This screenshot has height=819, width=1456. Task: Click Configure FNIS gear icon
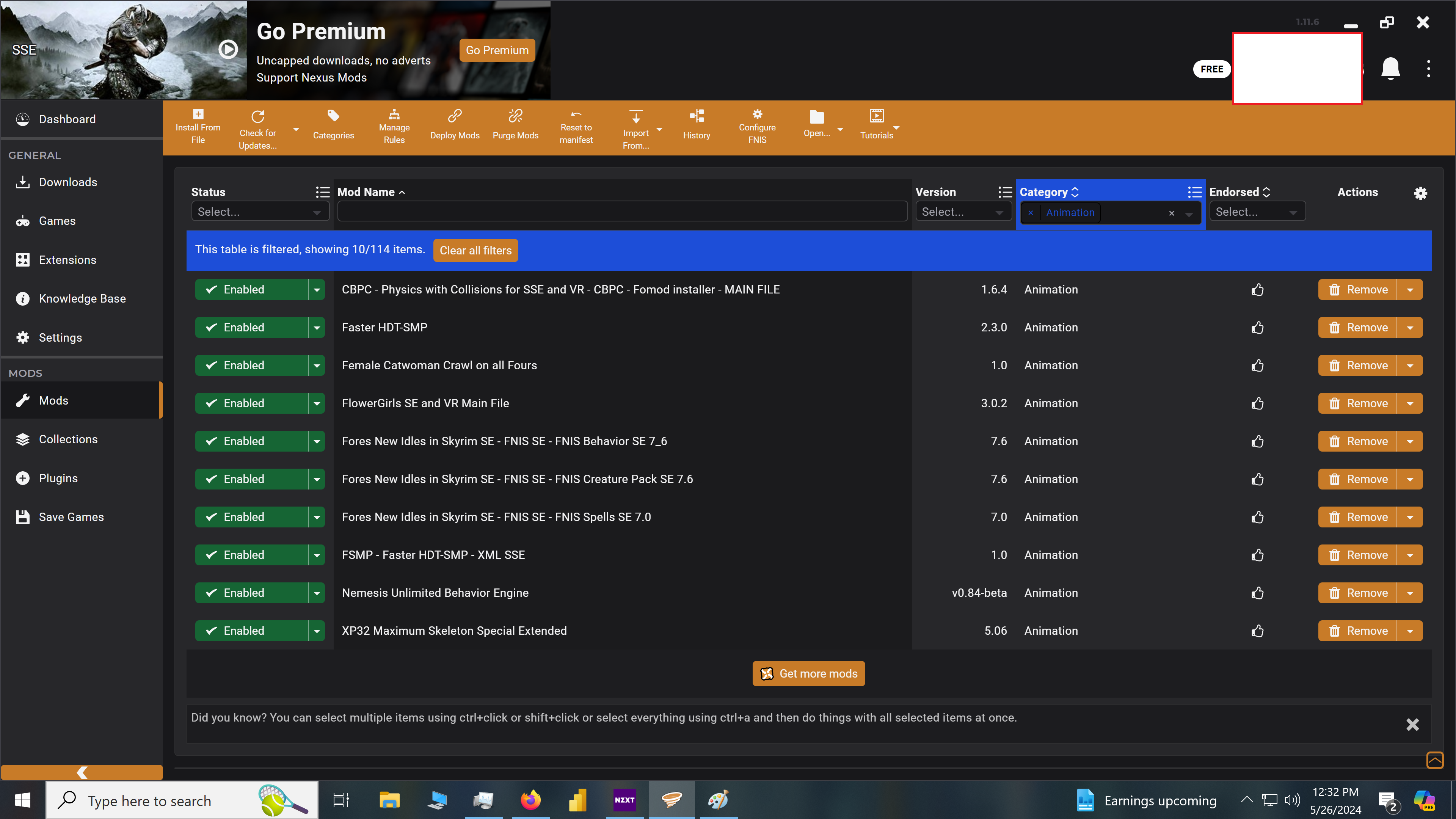757,114
